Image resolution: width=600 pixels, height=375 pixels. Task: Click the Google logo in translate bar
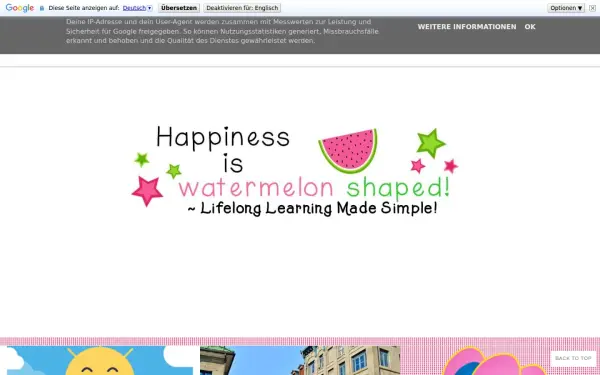[20, 8]
